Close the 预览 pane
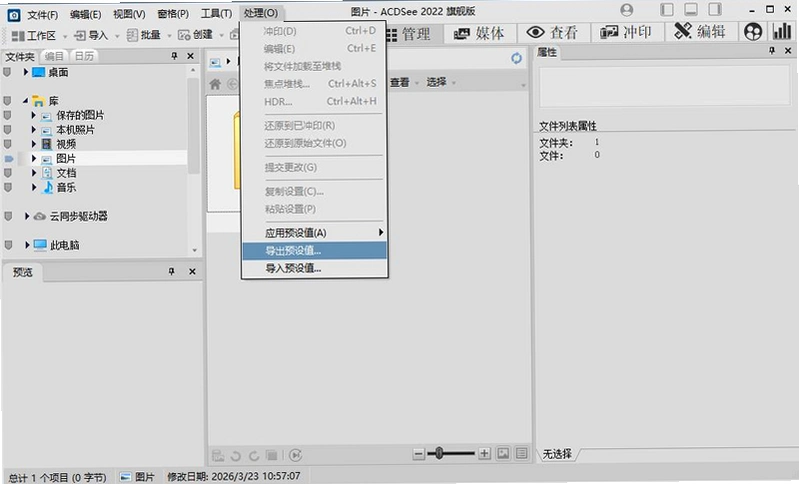The height and width of the screenshot is (484, 799). click(x=192, y=272)
